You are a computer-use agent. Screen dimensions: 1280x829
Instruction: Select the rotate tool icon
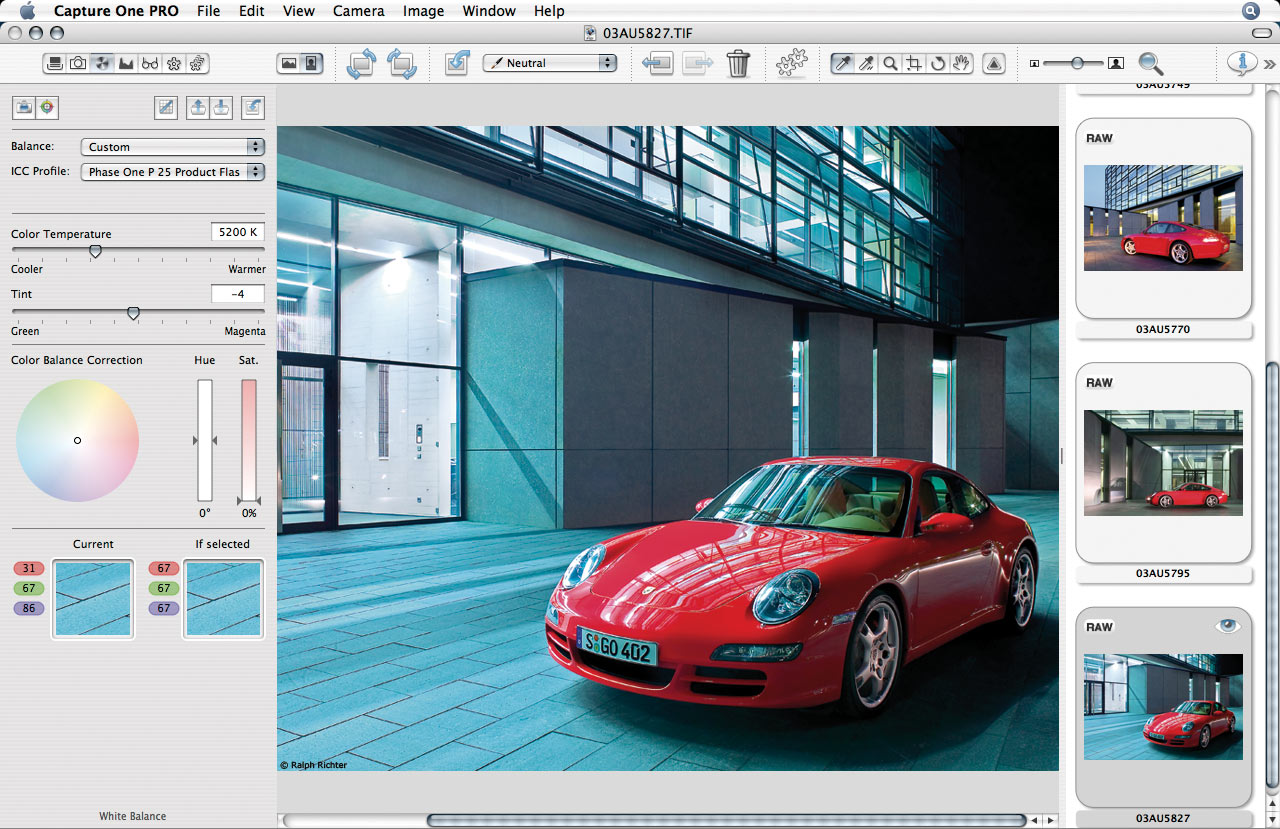[x=938, y=63]
